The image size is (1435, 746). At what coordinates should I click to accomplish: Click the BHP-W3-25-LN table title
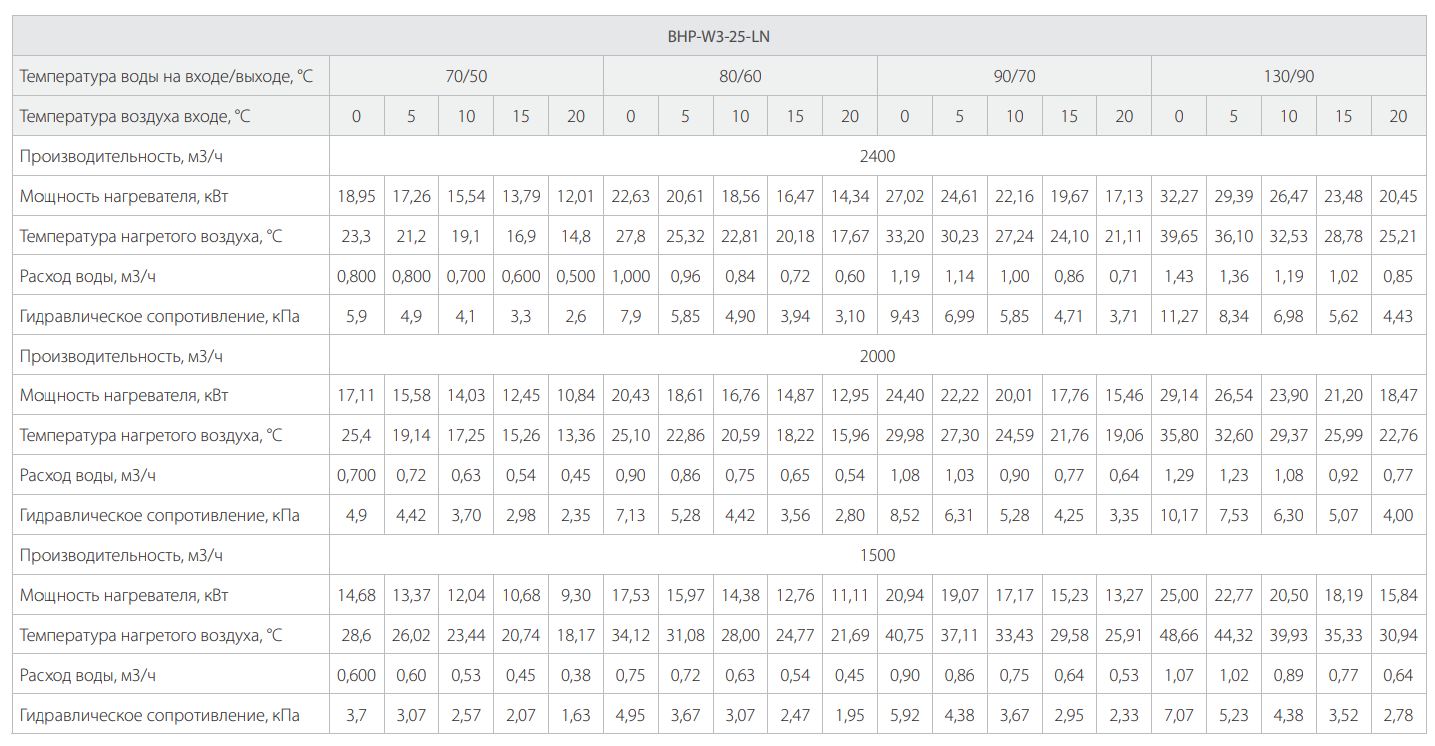point(719,36)
